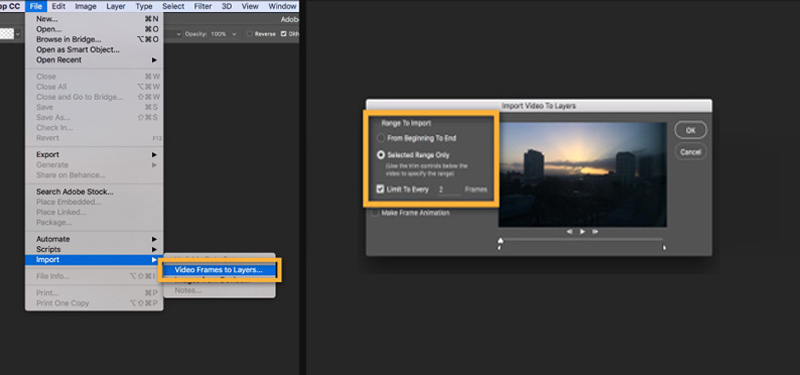
Task: Expand the Export submenu
Action: click(x=94, y=155)
